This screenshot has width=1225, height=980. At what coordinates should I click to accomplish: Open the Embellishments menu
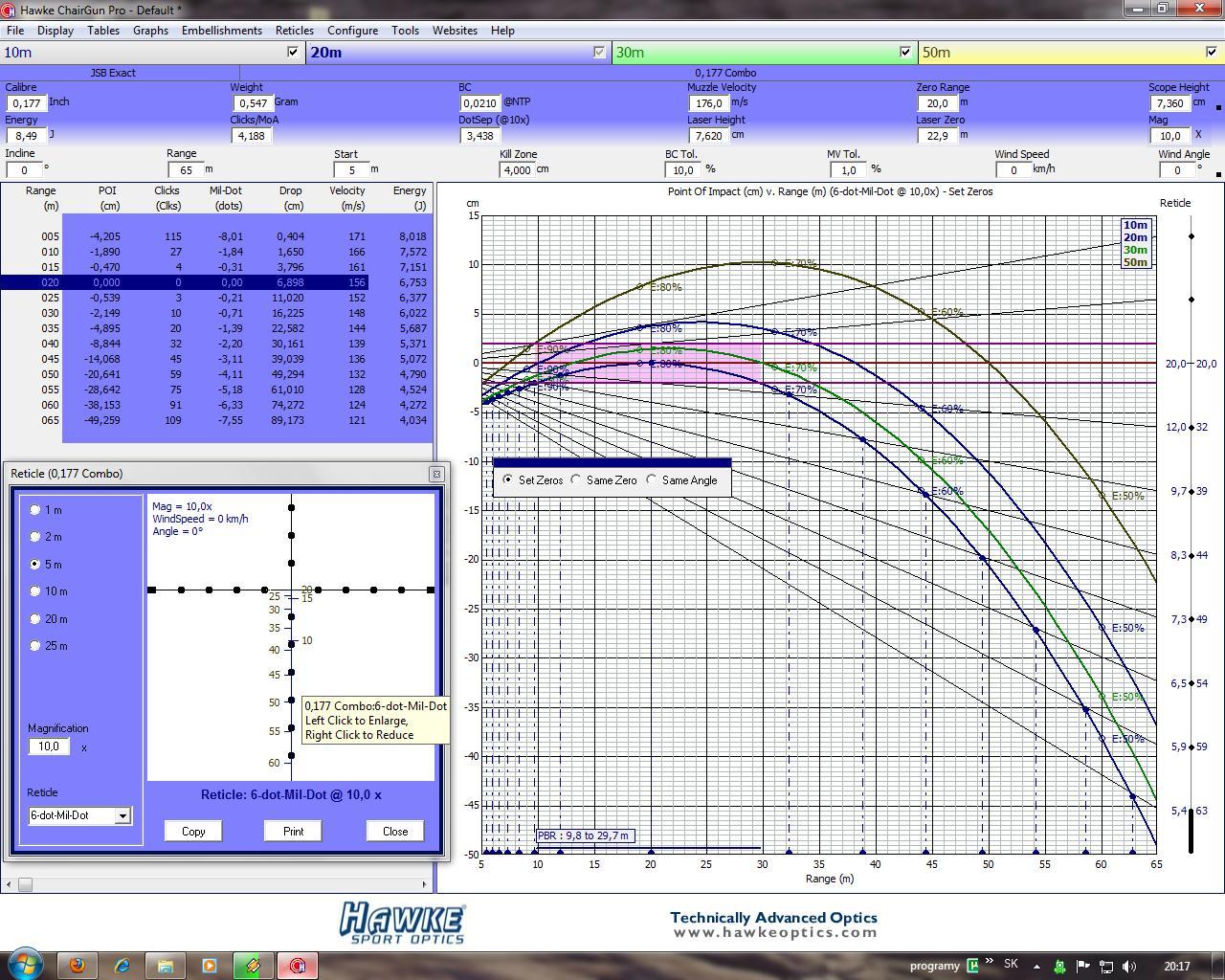[222, 31]
